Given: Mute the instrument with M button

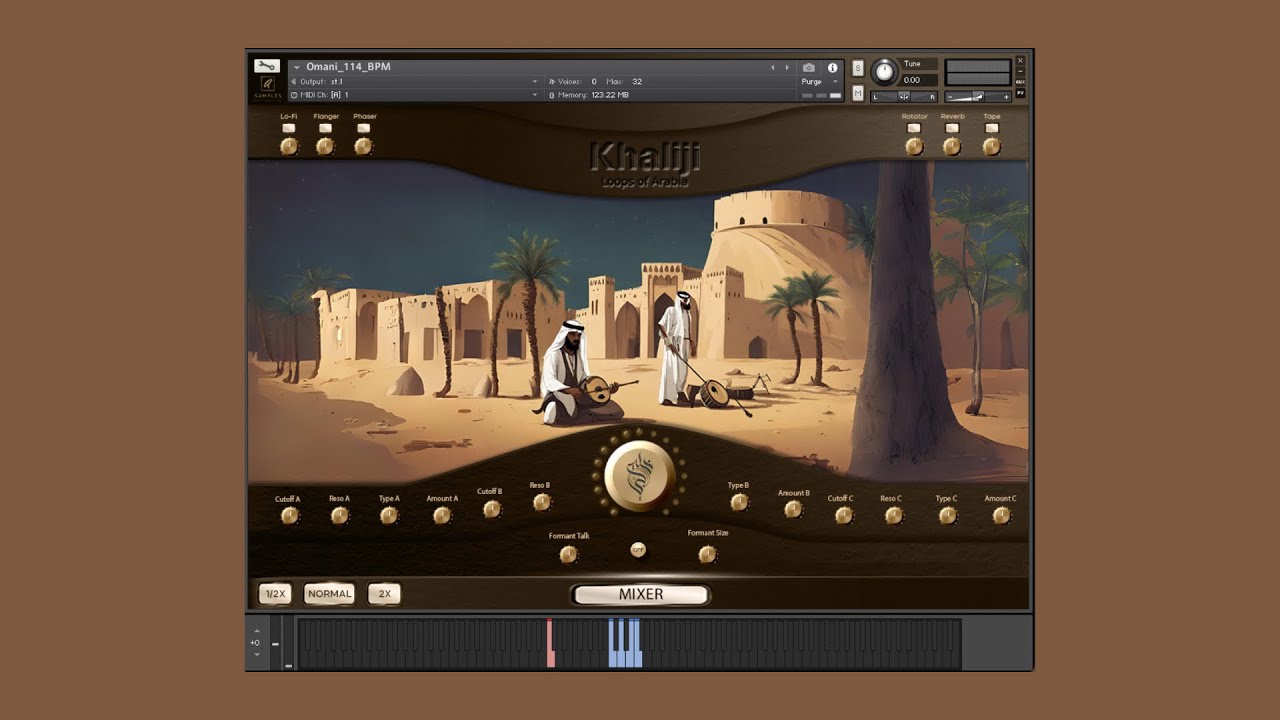Looking at the screenshot, I should [x=857, y=93].
